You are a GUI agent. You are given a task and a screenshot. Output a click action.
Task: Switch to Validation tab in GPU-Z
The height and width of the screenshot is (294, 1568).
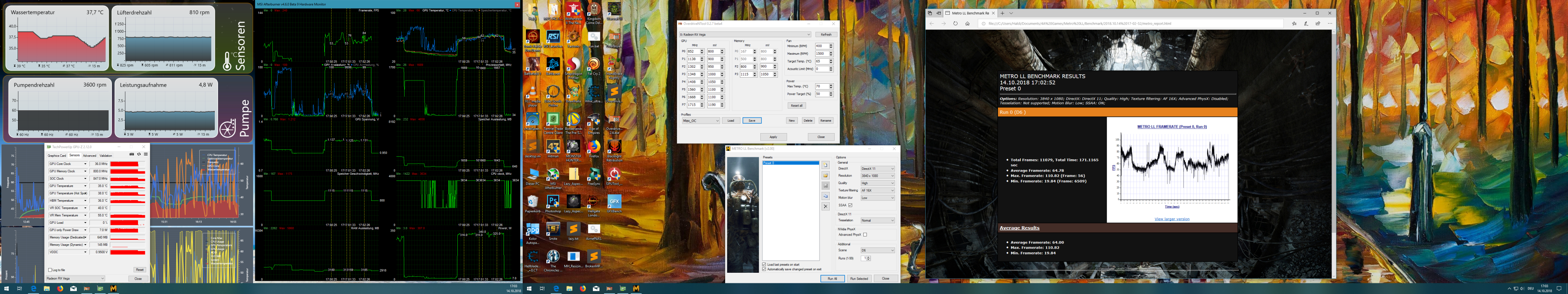[106, 156]
